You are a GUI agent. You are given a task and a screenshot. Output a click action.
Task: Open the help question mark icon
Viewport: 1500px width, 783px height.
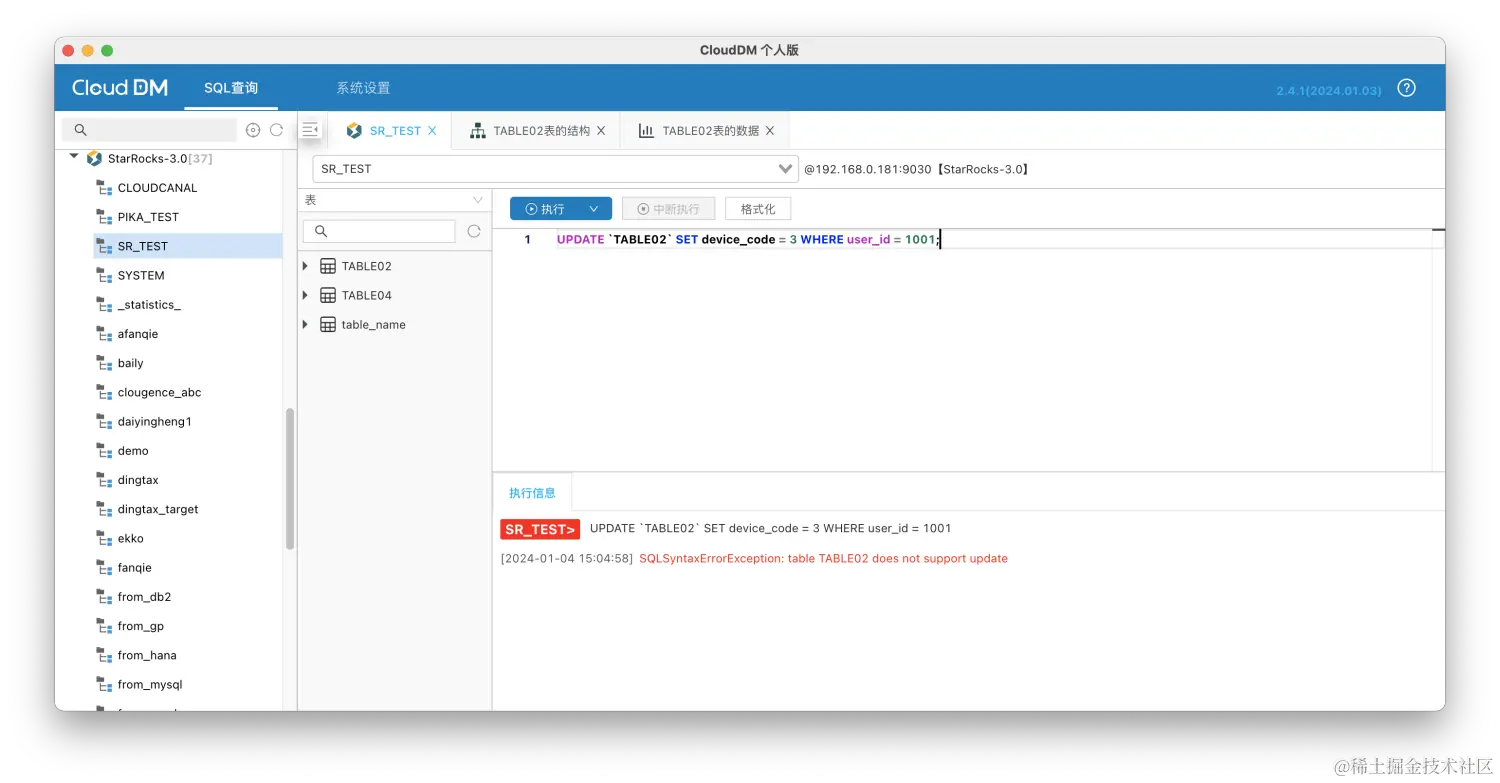click(x=1406, y=88)
